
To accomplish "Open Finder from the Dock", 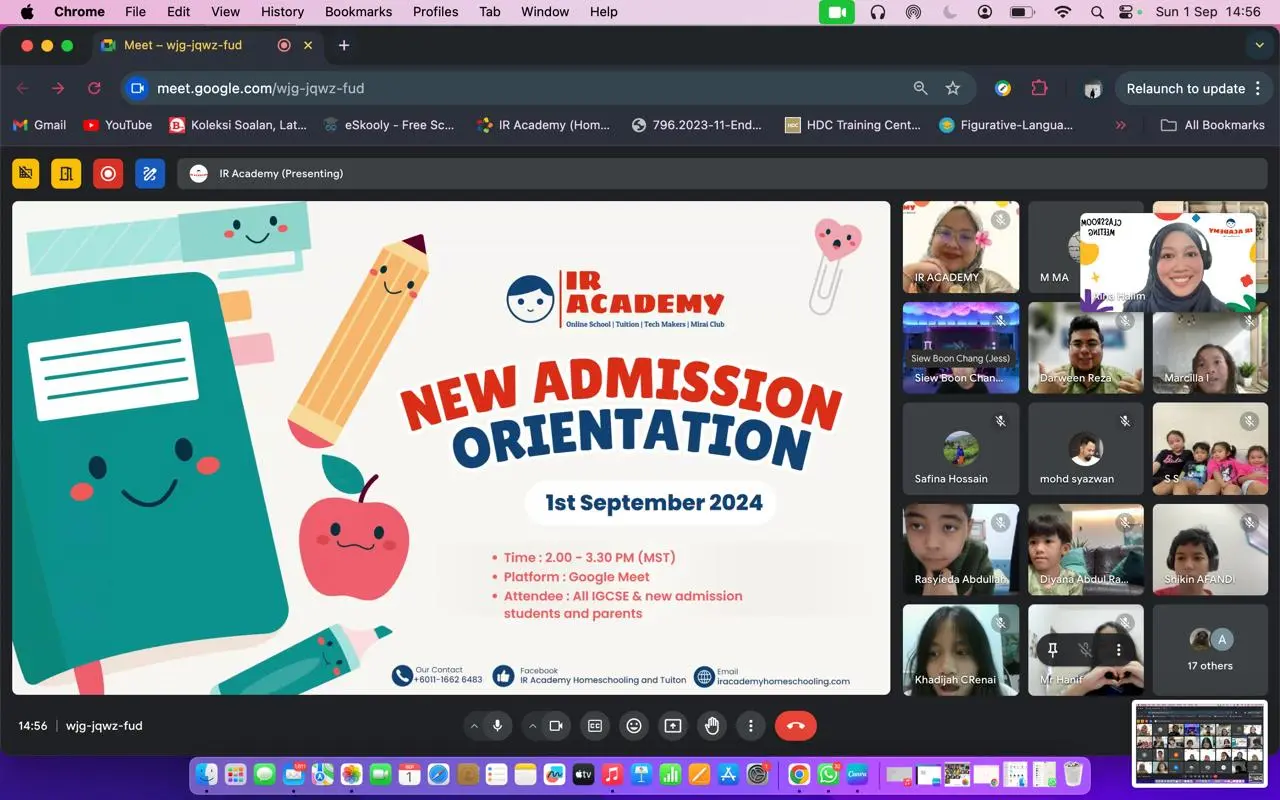I will (x=207, y=774).
